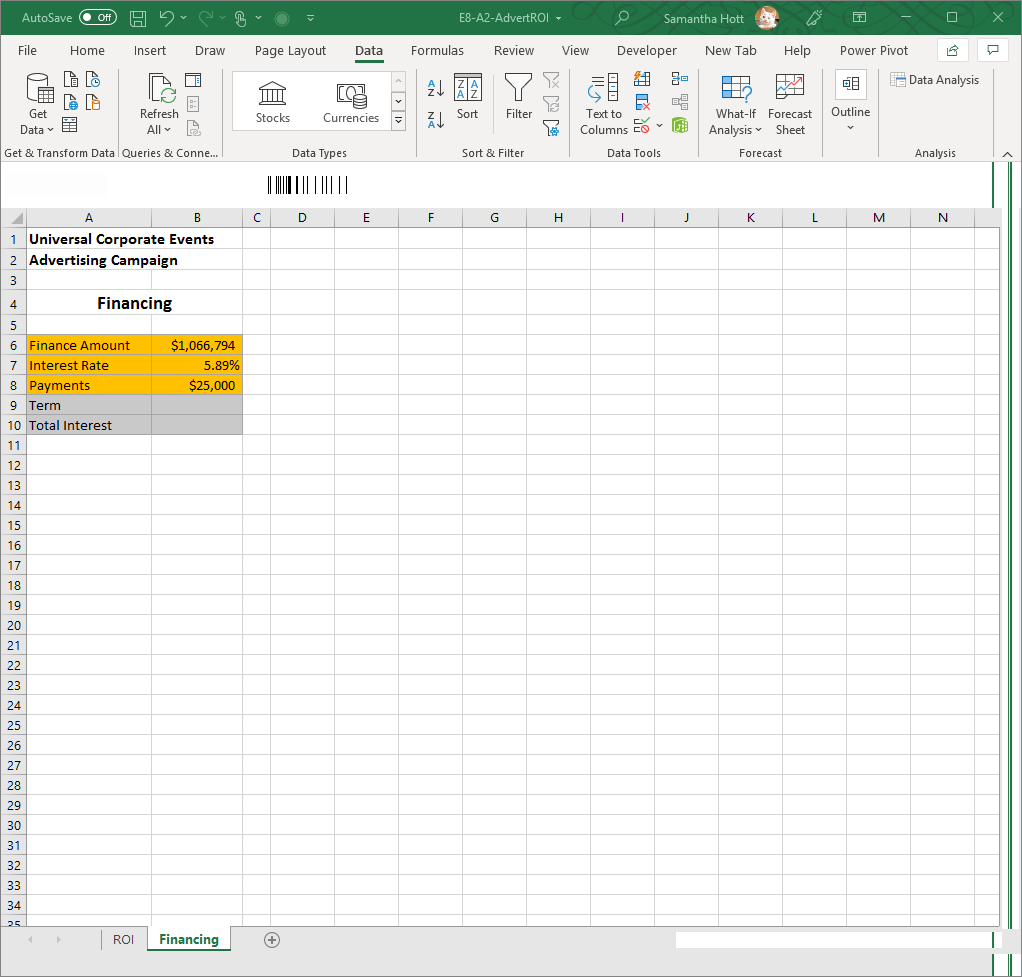Apply a Filter to the data
Image resolution: width=1022 pixels, height=977 pixels.
518,100
